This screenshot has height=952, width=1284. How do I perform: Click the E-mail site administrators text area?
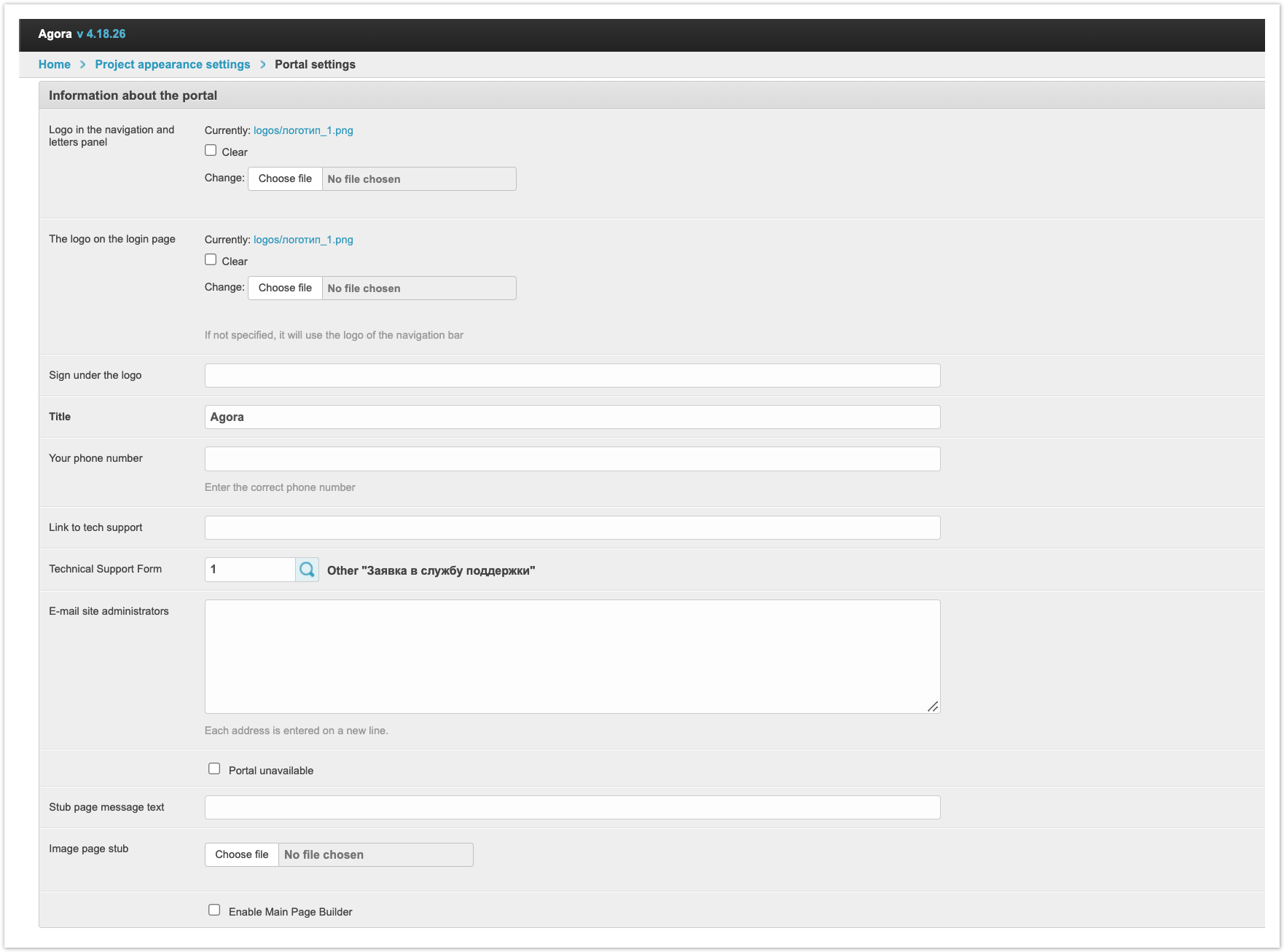click(x=572, y=656)
